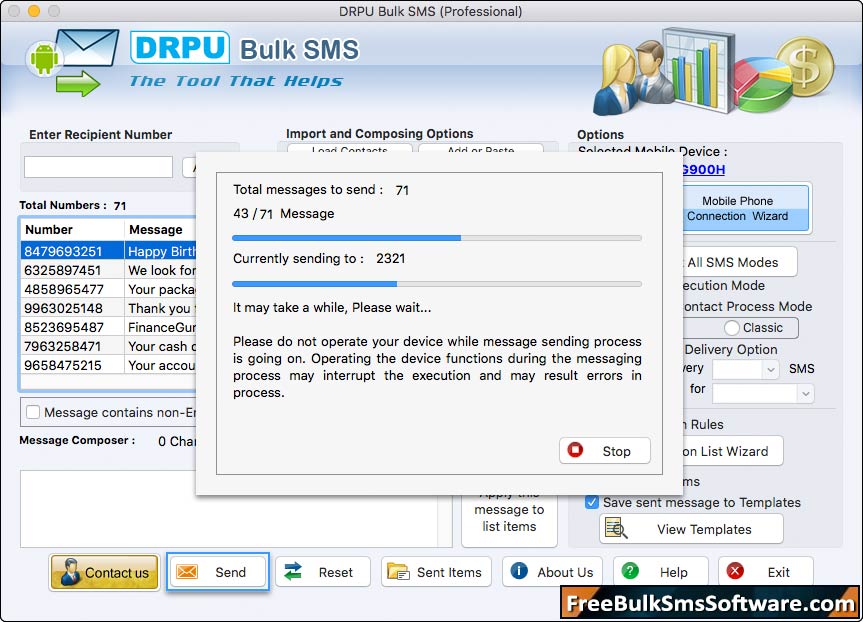Click the View Templates magnifier icon
The image size is (863, 622).
coord(616,528)
